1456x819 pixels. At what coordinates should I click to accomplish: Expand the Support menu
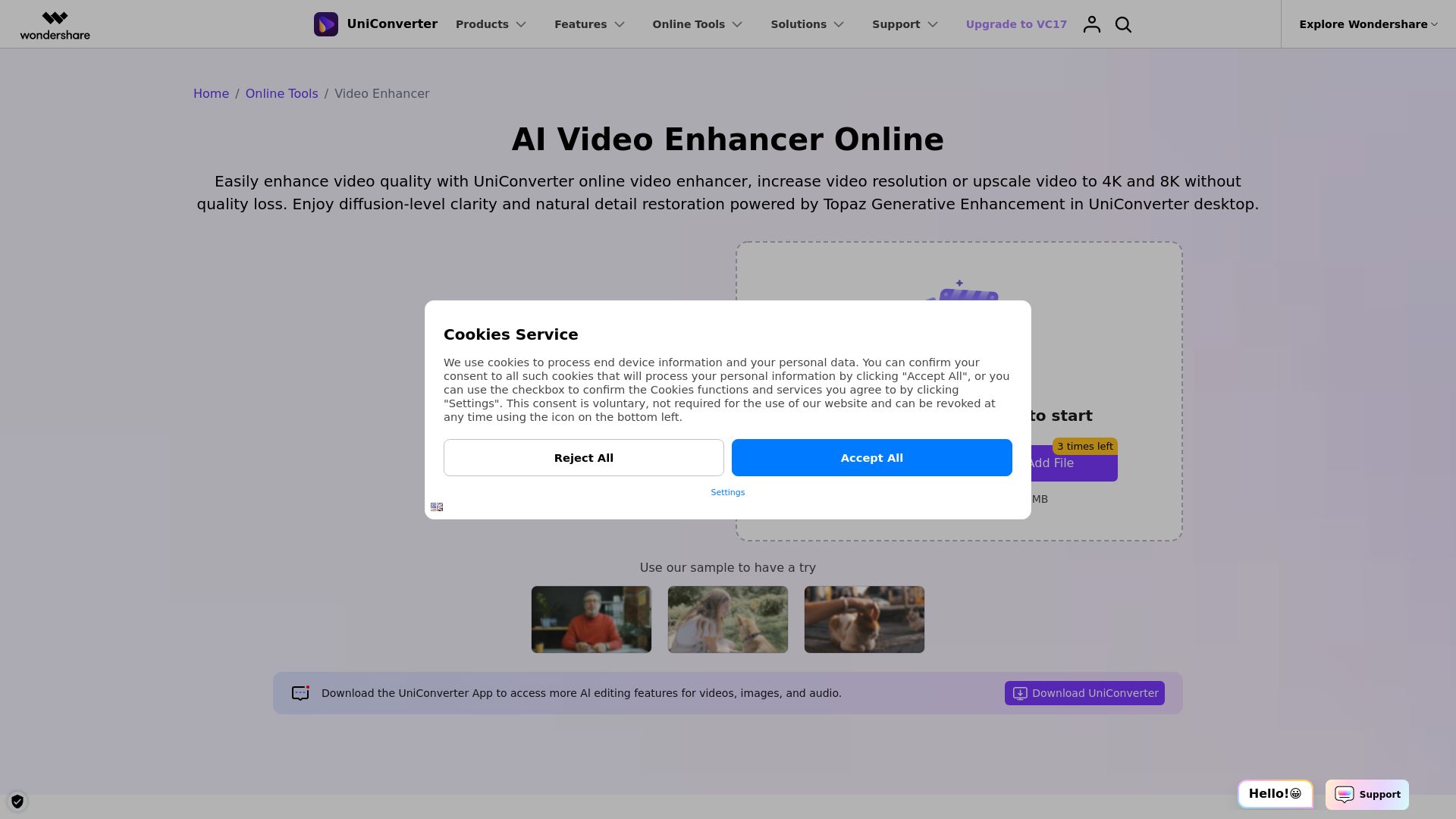(905, 24)
